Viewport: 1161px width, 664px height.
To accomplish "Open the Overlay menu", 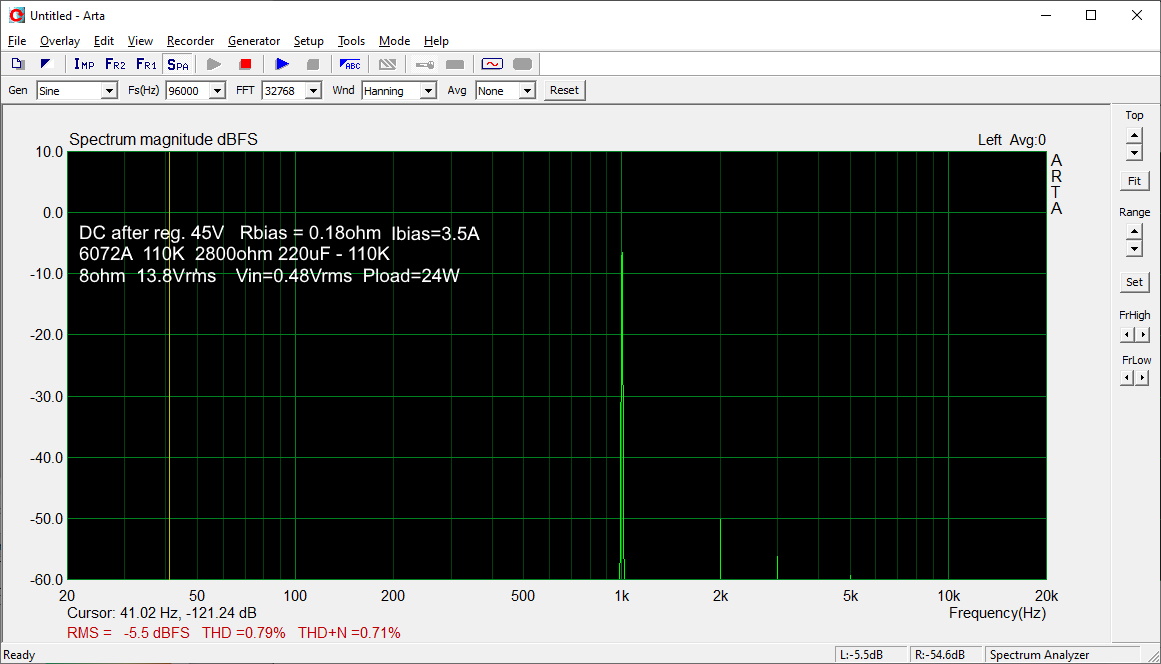I will (x=59, y=41).
